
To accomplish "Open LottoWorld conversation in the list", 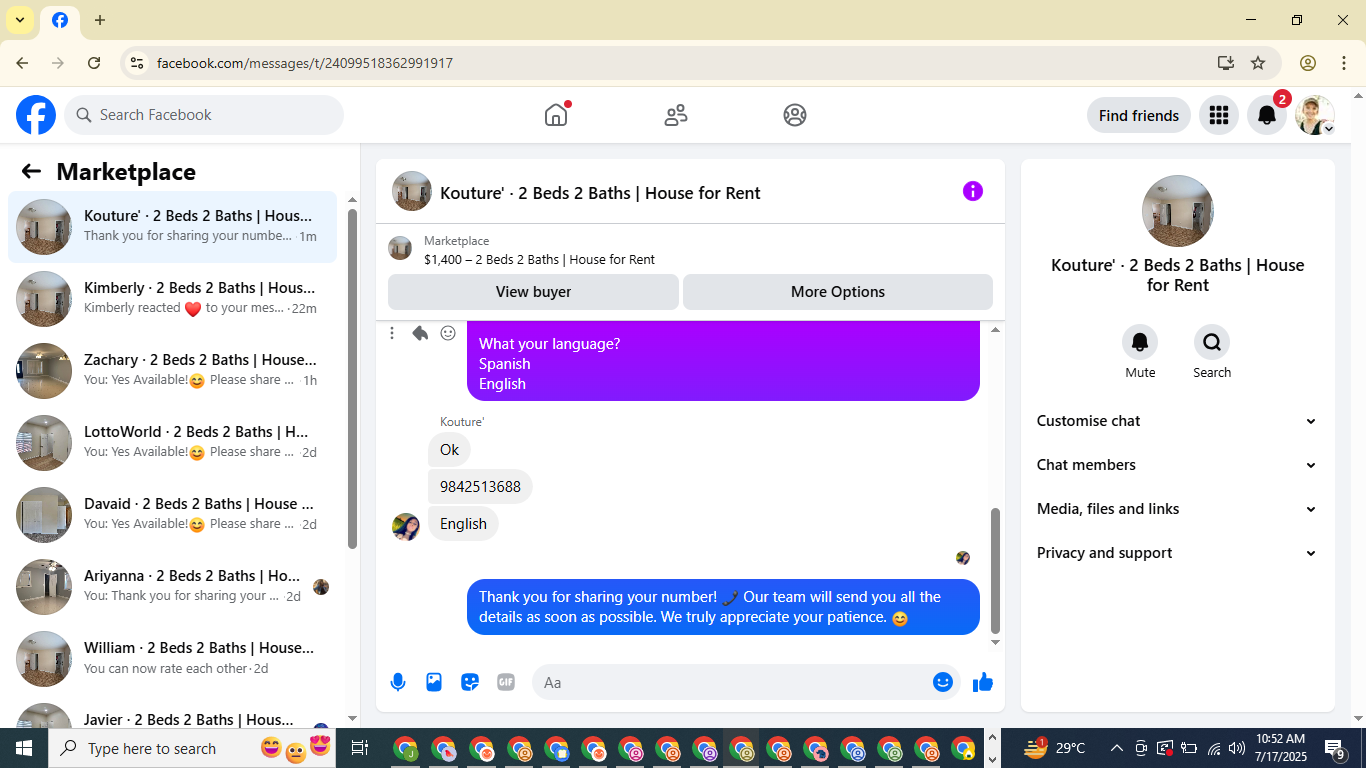I will pyautogui.click(x=173, y=443).
